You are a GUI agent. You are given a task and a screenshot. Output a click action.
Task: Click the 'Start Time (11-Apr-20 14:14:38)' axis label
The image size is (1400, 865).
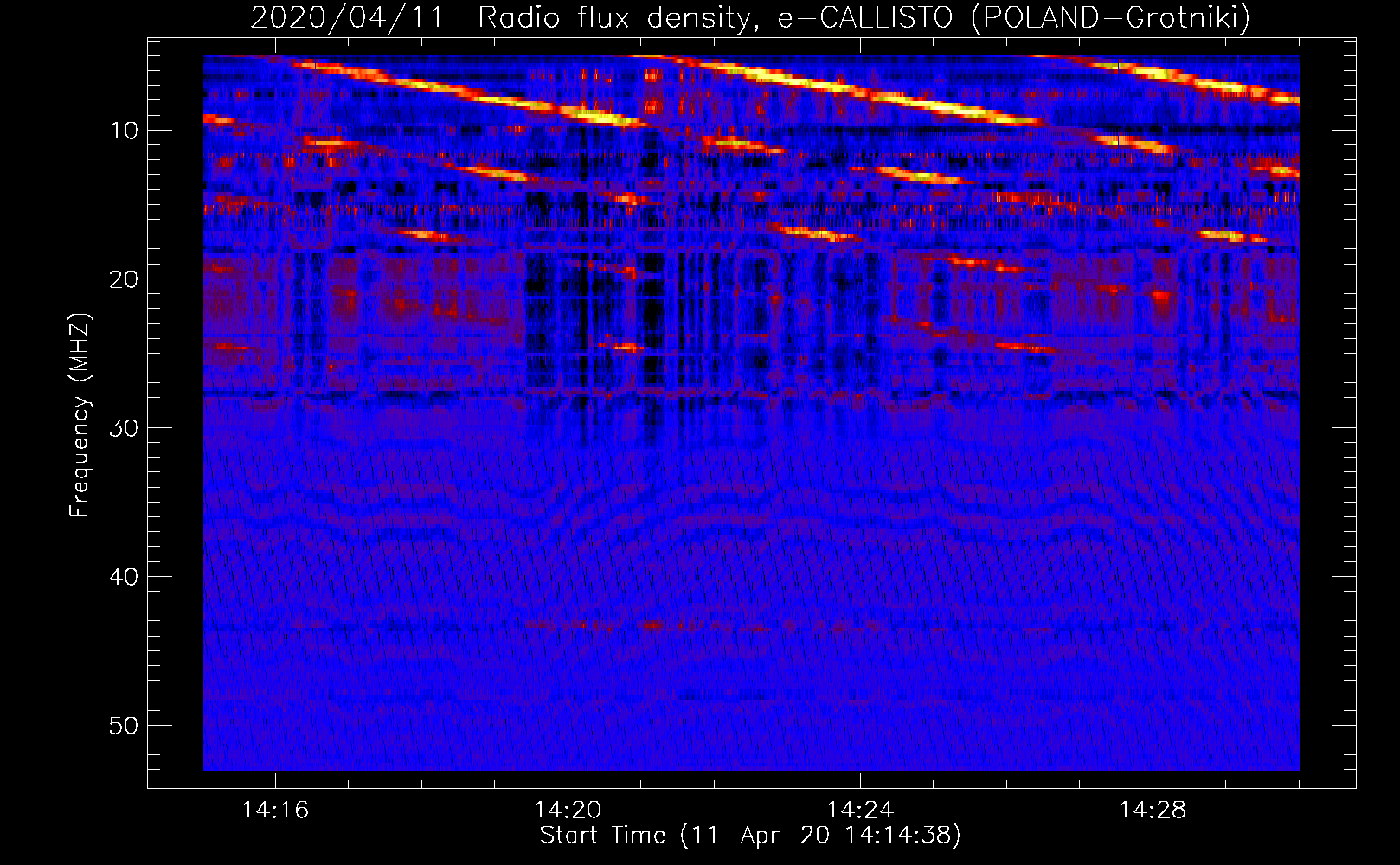(x=750, y=836)
